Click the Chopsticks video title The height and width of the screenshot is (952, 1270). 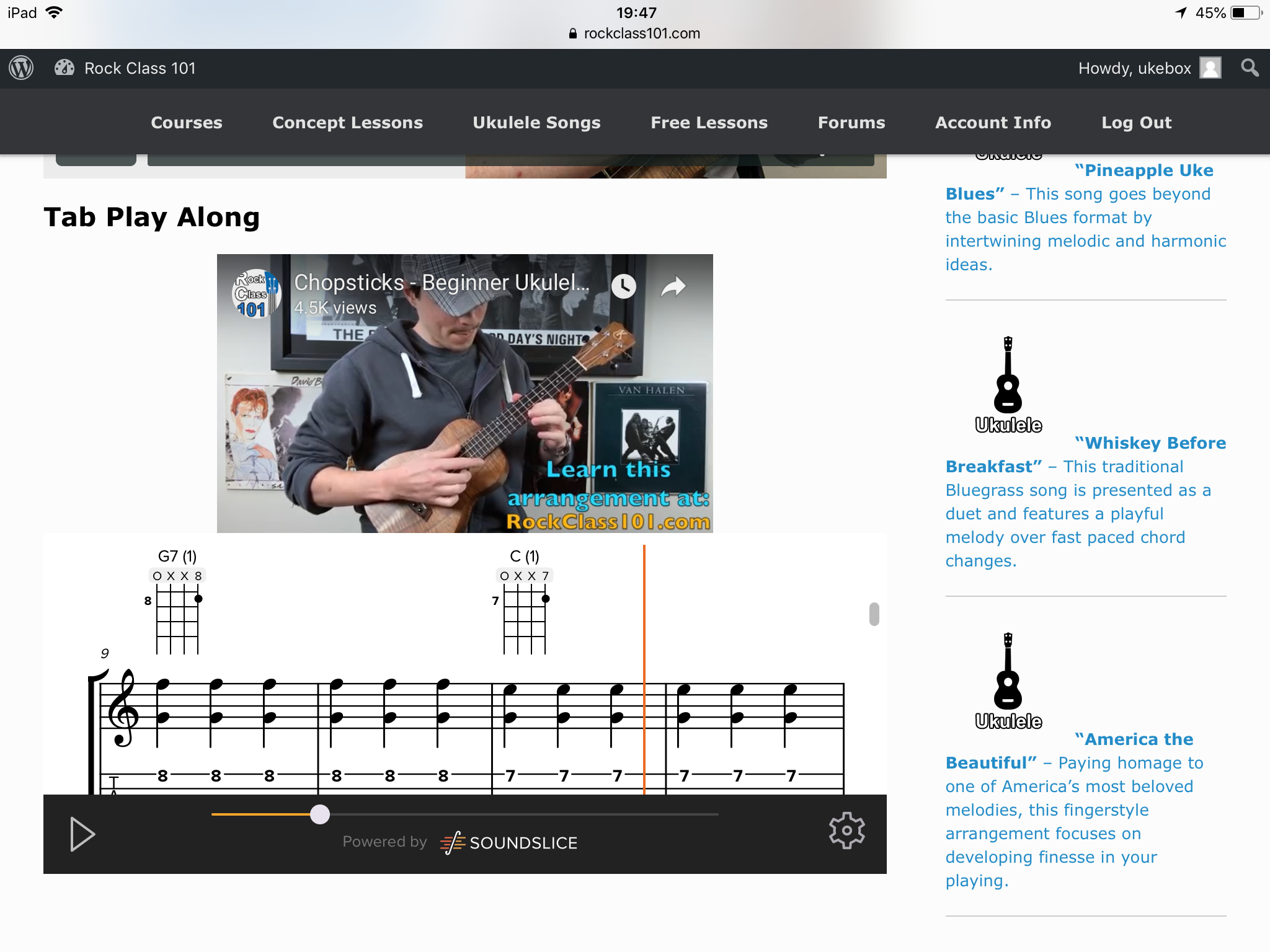coord(442,283)
